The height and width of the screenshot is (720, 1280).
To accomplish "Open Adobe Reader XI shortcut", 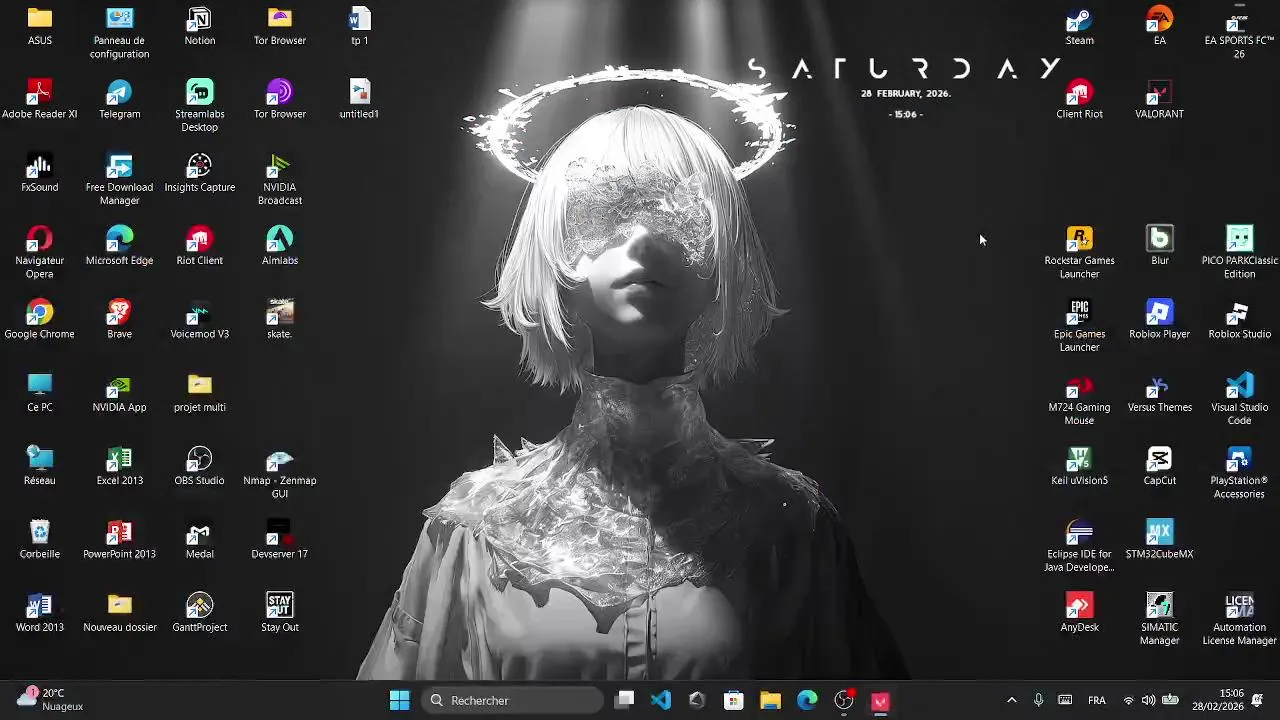I will pyautogui.click(x=40, y=100).
